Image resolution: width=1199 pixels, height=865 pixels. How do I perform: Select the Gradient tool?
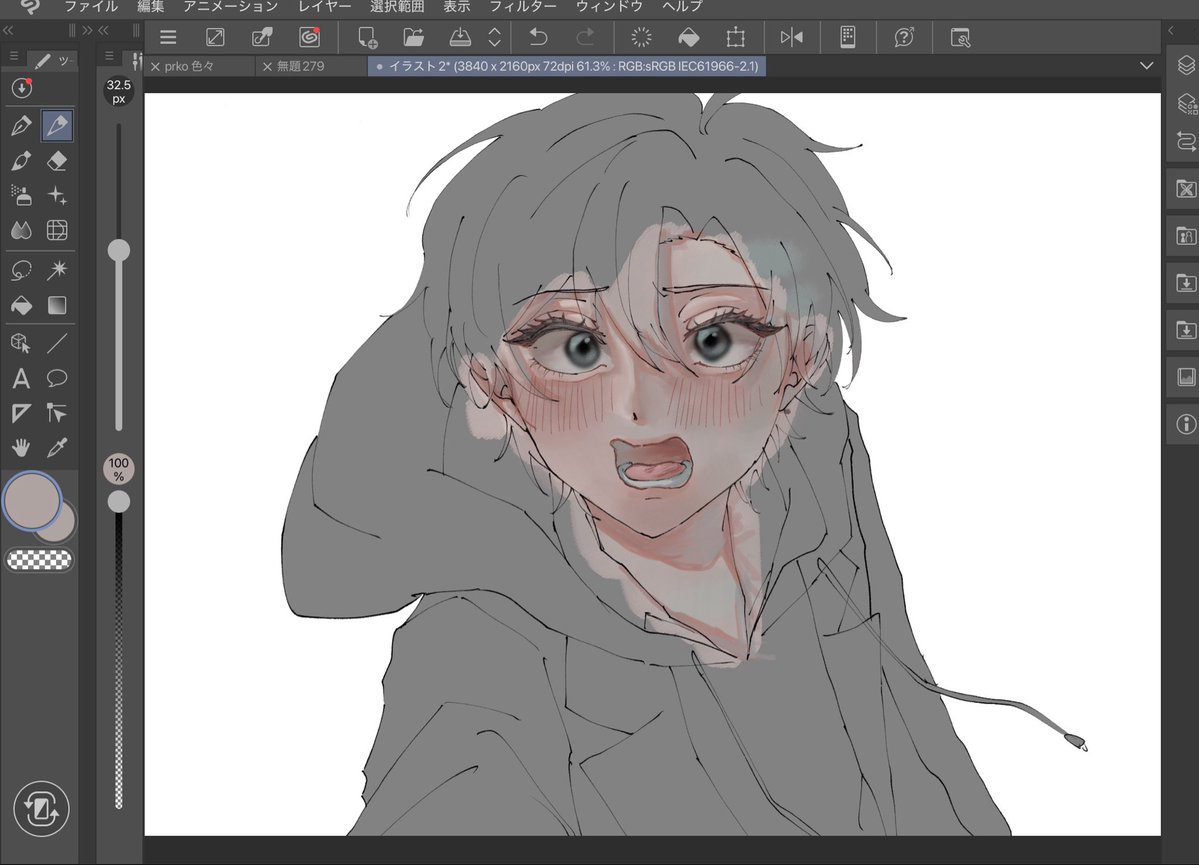[x=57, y=305]
